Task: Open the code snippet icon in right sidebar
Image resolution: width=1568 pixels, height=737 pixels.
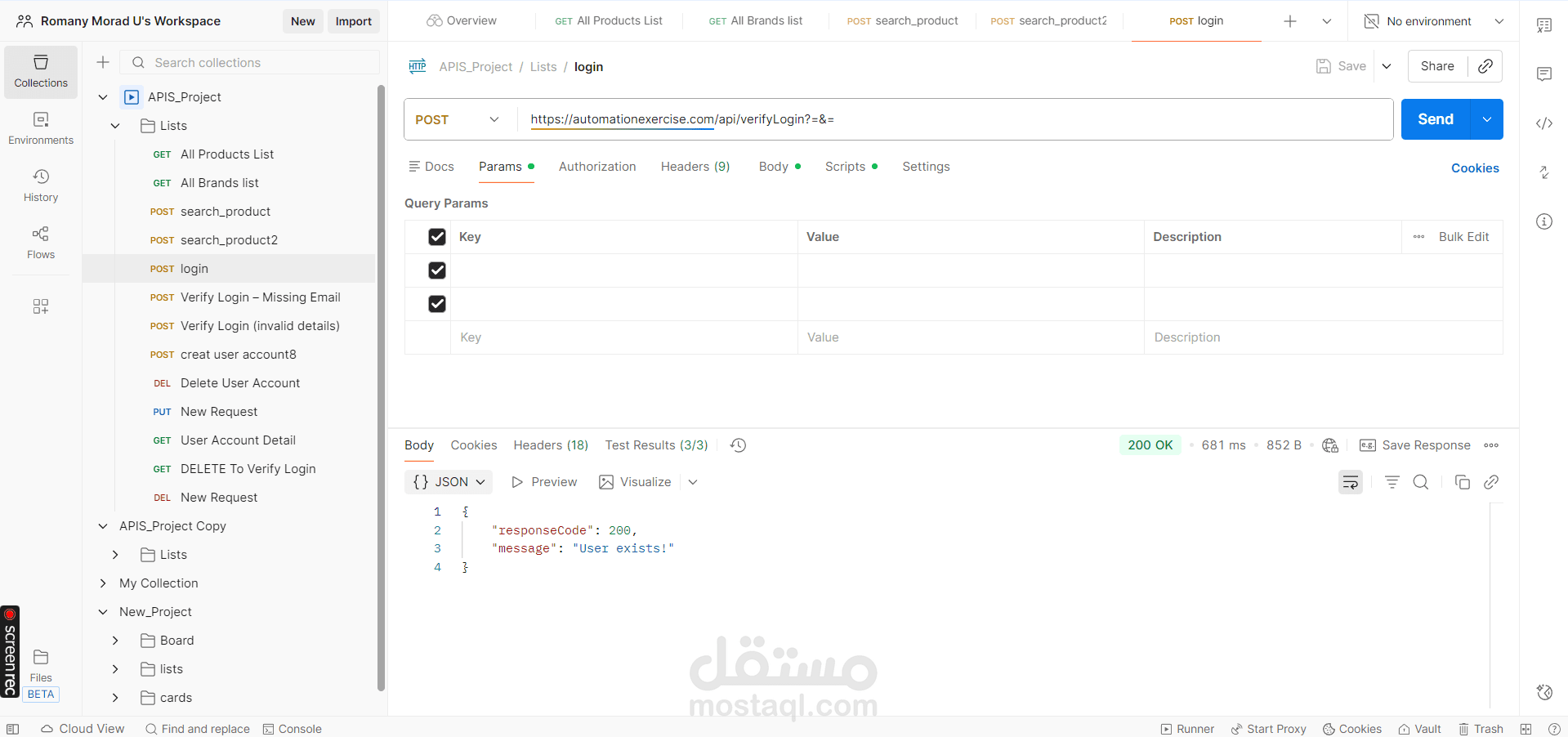Action: click(1544, 123)
